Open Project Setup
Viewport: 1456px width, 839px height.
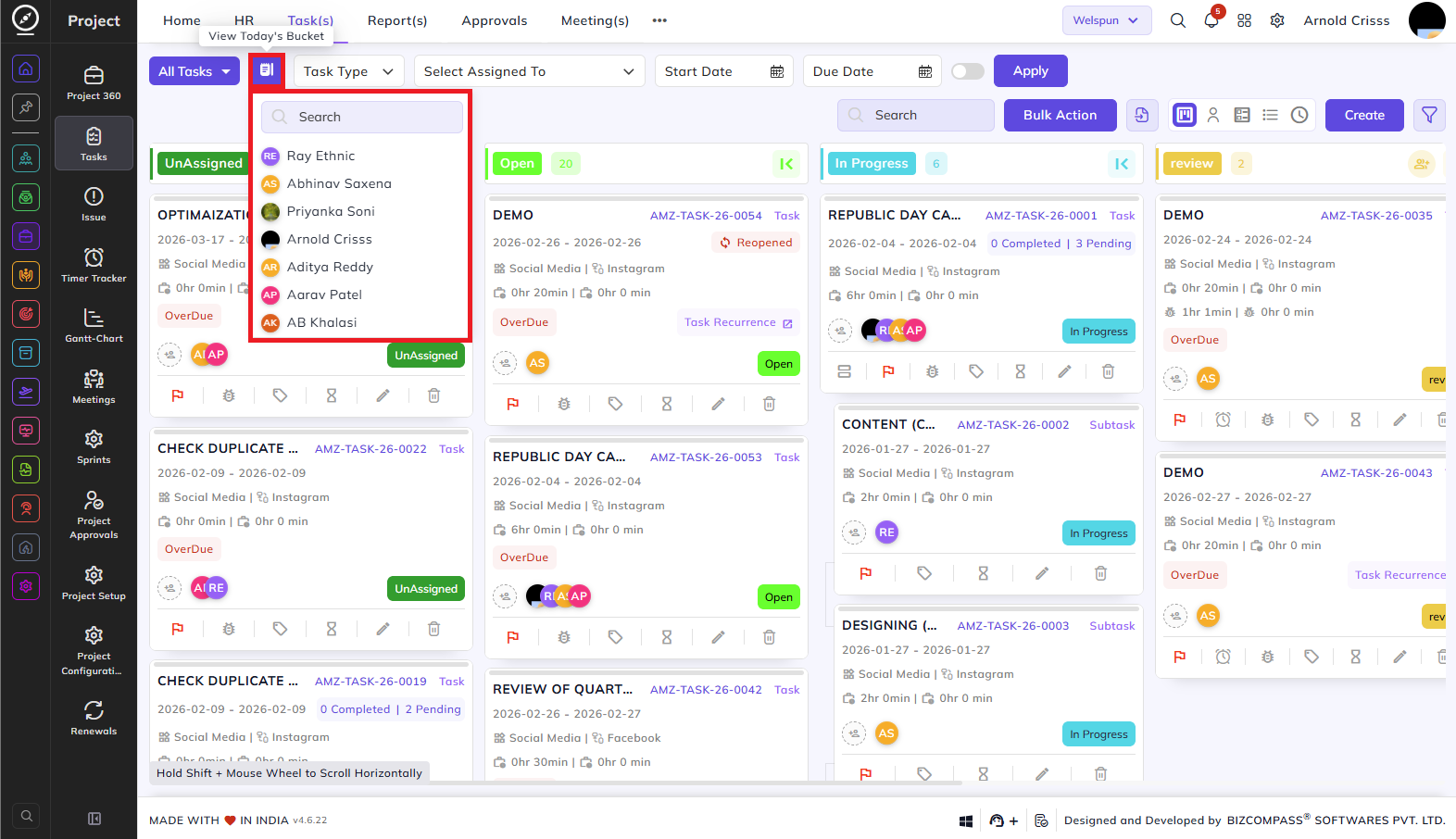click(94, 583)
